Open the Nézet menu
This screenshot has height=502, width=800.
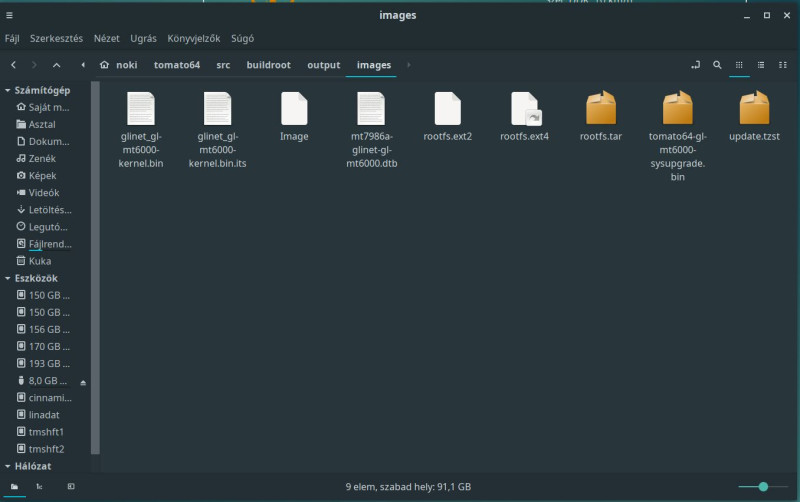[107, 39]
